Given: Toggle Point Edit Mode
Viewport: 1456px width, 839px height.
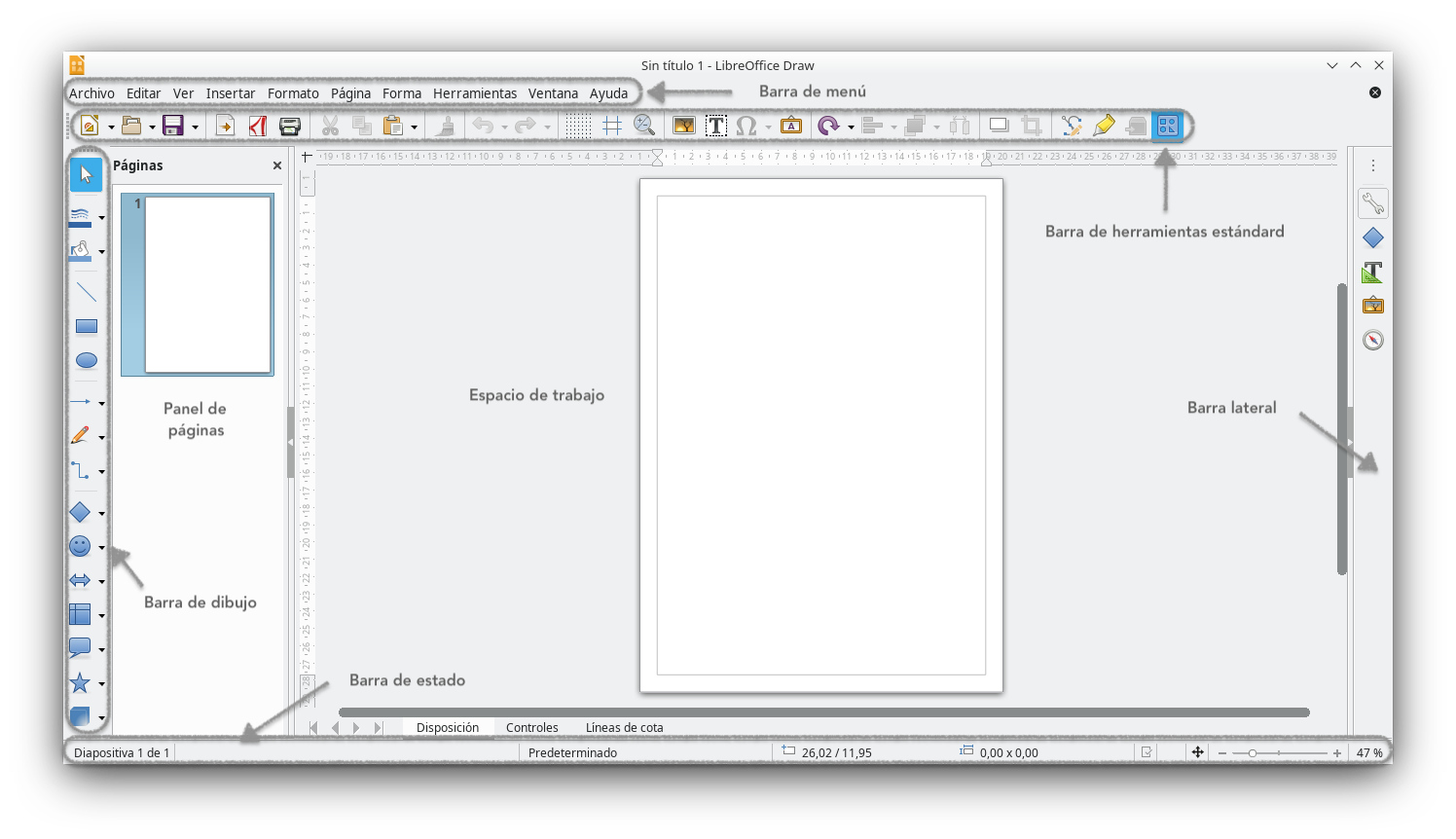Looking at the screenshot, I should [1072, 126].
